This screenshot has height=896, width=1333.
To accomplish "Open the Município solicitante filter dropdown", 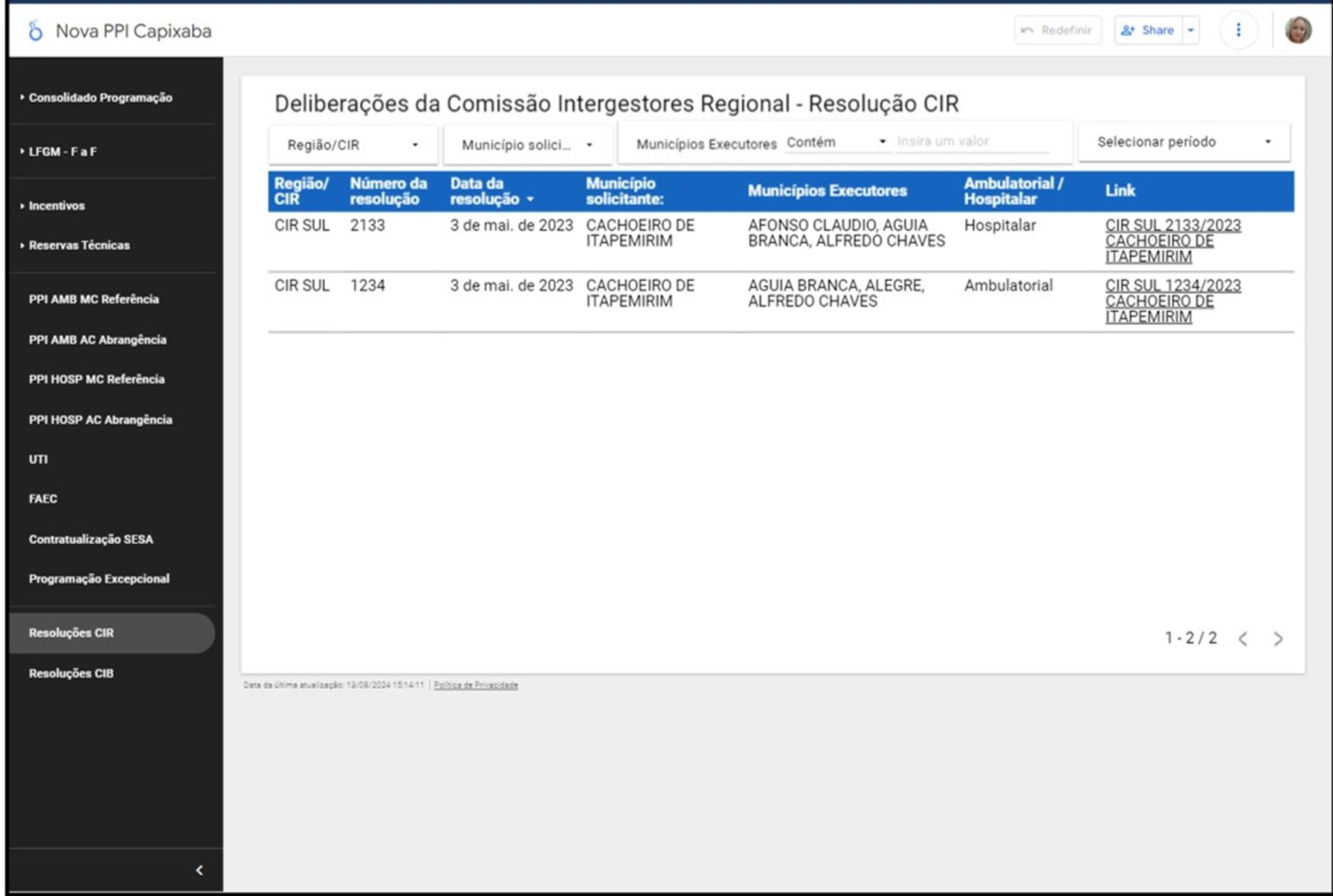I will 527,144.
